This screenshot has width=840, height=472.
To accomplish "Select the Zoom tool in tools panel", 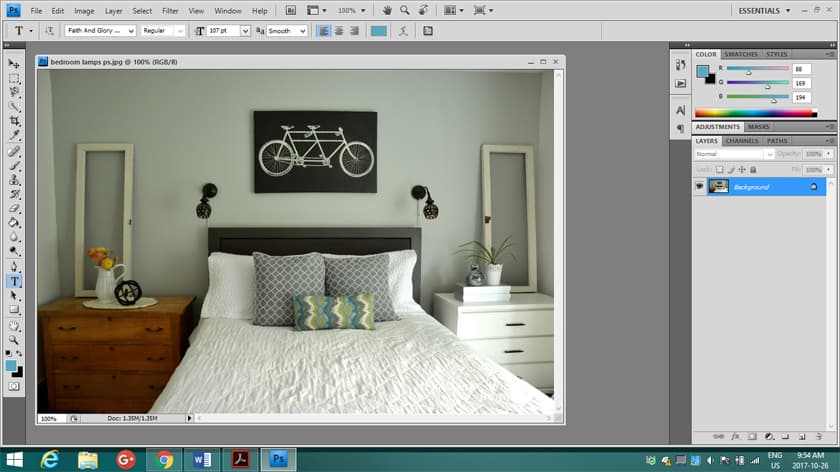I will point(14,340).
